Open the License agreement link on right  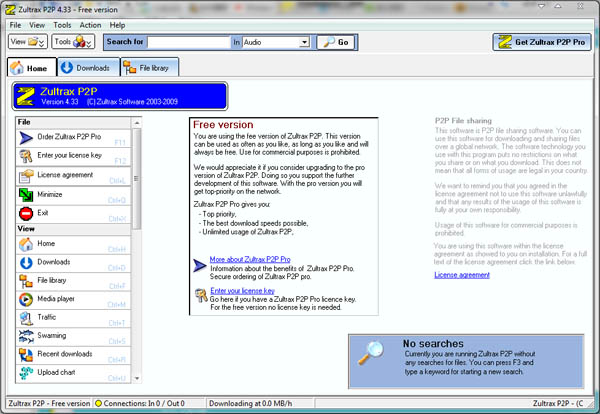tap(462, 274)
